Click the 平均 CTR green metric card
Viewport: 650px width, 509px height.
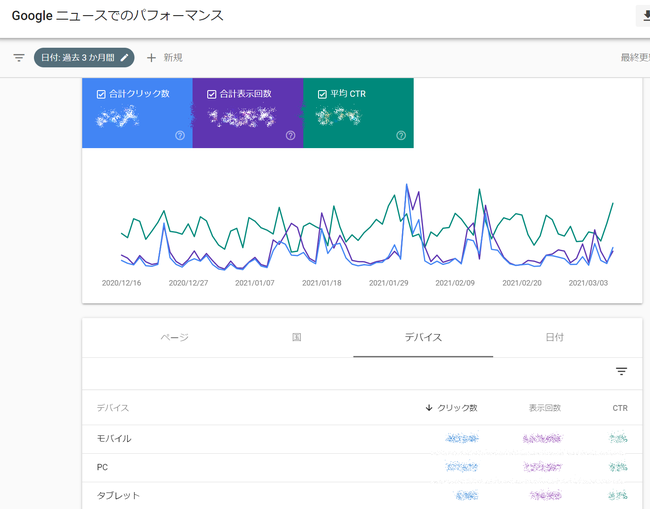coord(359,113)
